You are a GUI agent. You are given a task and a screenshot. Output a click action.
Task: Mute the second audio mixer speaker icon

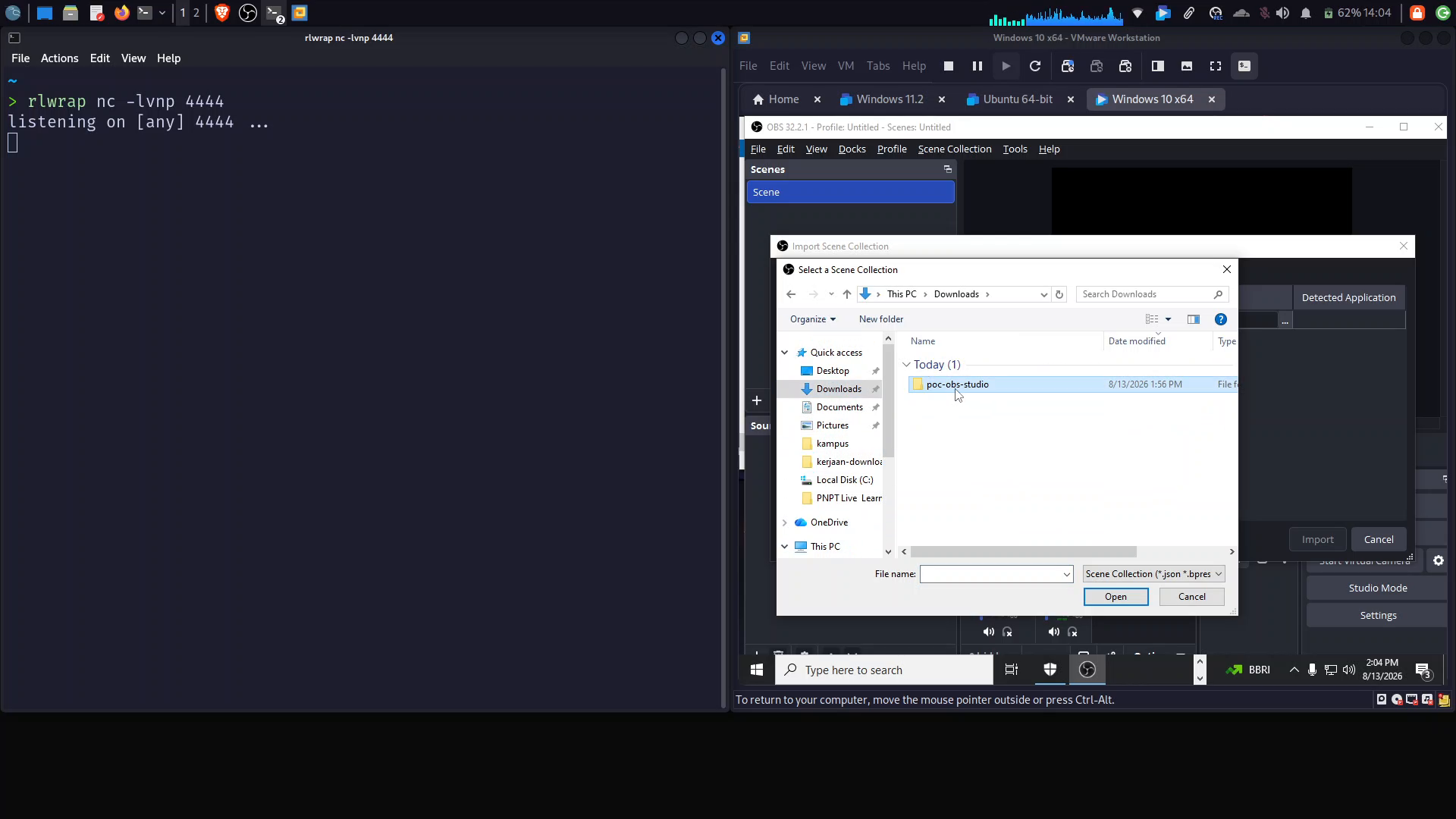coord(1053,632)
